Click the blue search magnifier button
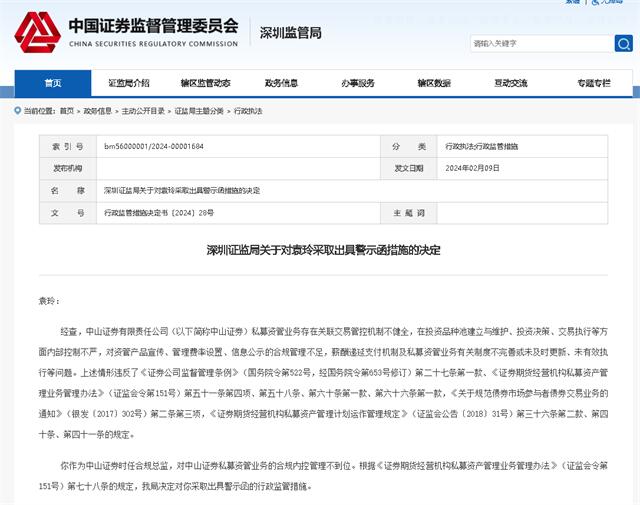The height and width of the screenshot is (505, 640). 623,43
